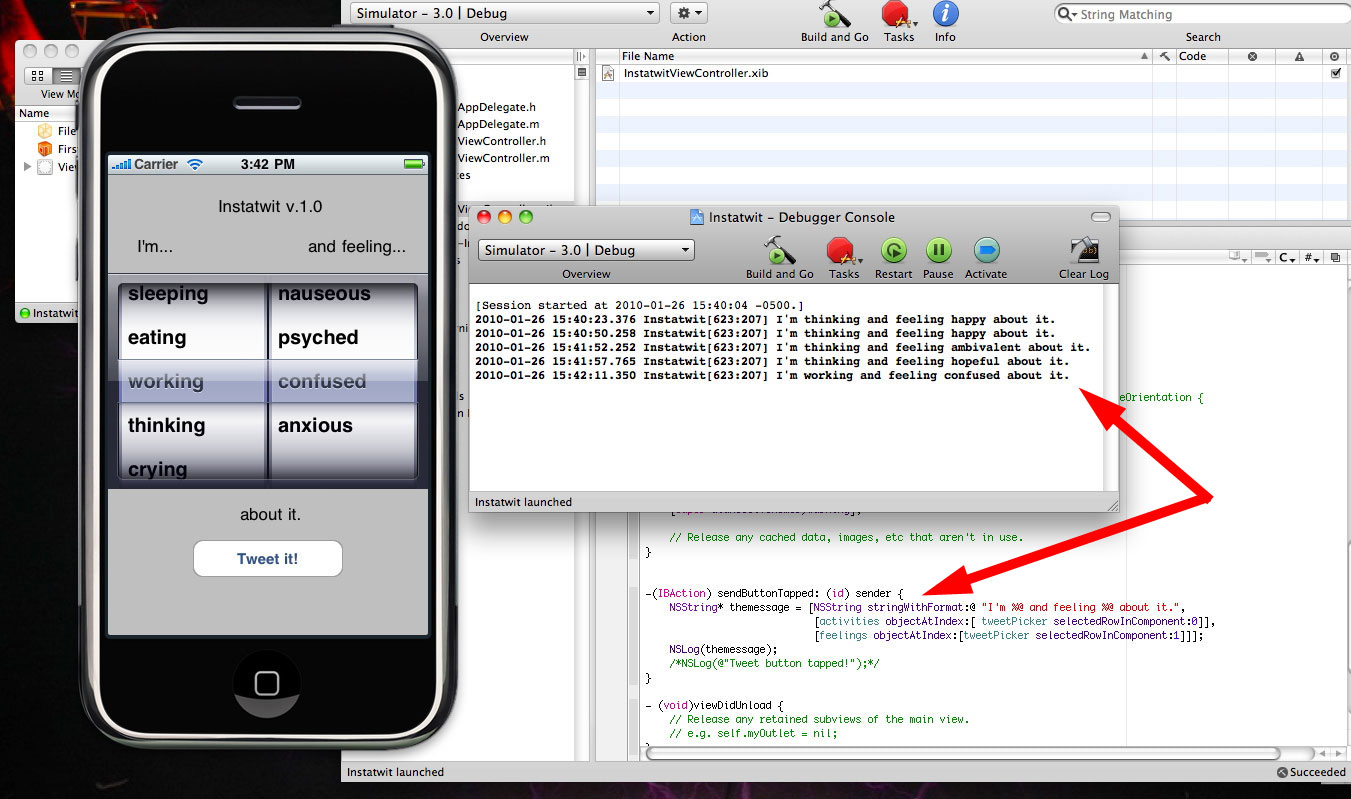The height and width of the screenshot is (799, 1351).
Task: Click the sendButtonTapped method line in editor
Action: [x=774, y=593]
